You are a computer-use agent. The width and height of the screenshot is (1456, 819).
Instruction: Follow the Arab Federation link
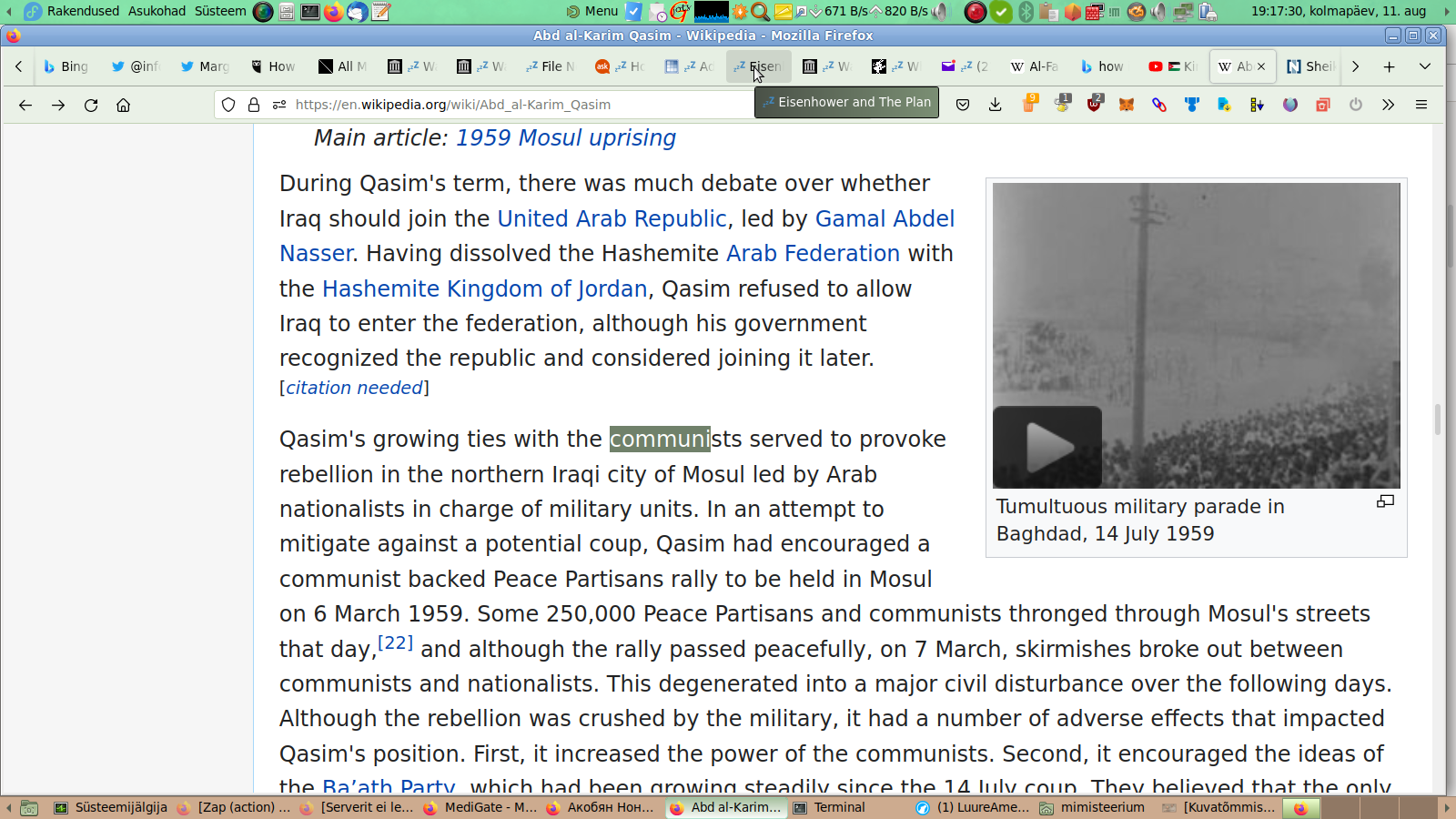tap(813, 254)
